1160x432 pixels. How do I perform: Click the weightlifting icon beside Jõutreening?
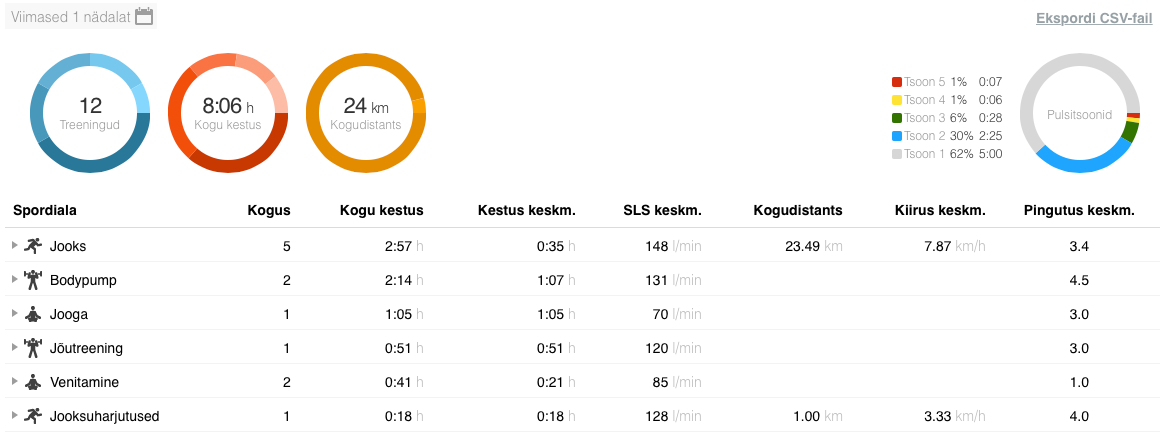click(34, 348)
